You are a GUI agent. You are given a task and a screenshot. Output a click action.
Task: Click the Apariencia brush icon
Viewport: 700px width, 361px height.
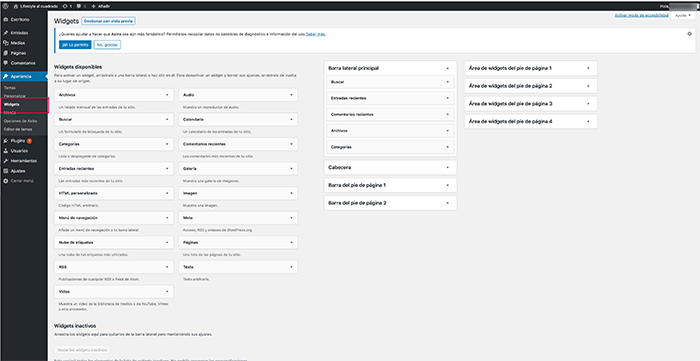pos(5,77)
